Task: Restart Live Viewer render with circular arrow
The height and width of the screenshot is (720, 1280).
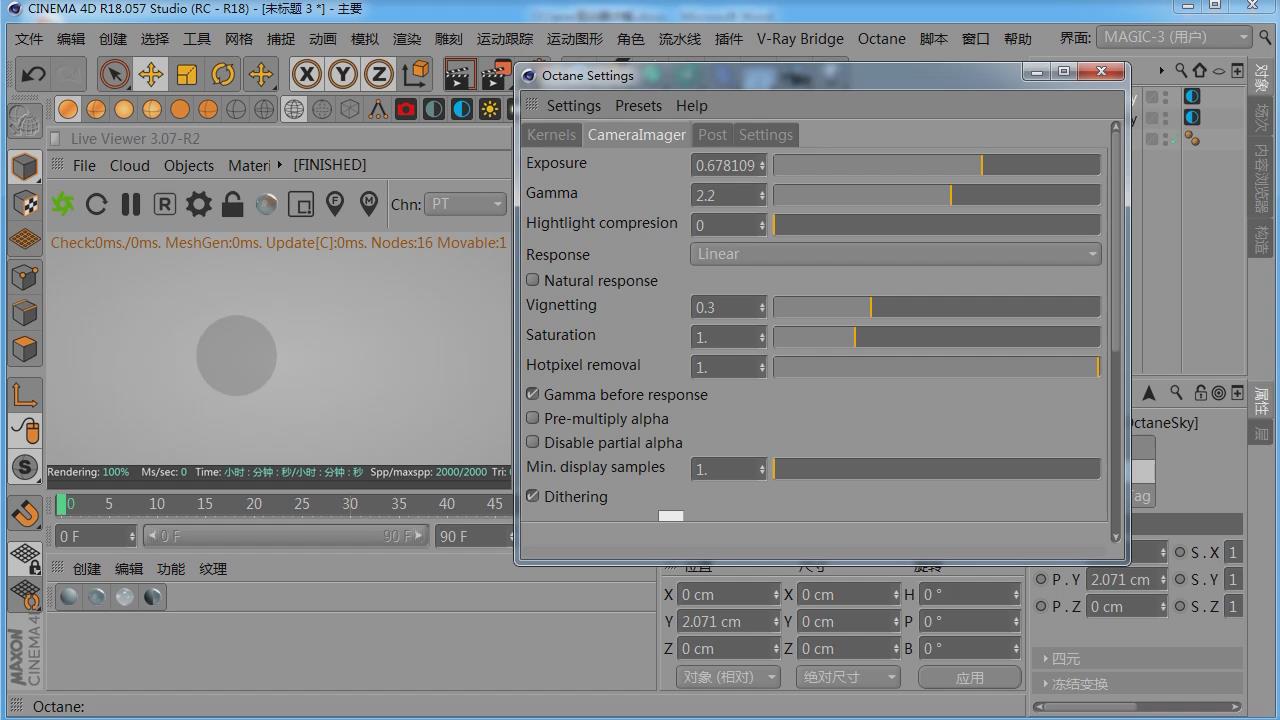Action: 97,204
